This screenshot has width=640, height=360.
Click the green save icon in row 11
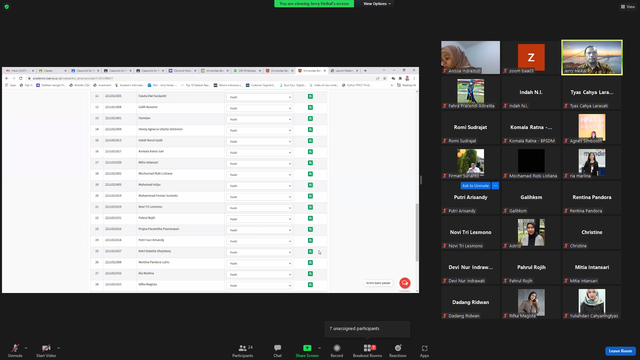point(310,97)
